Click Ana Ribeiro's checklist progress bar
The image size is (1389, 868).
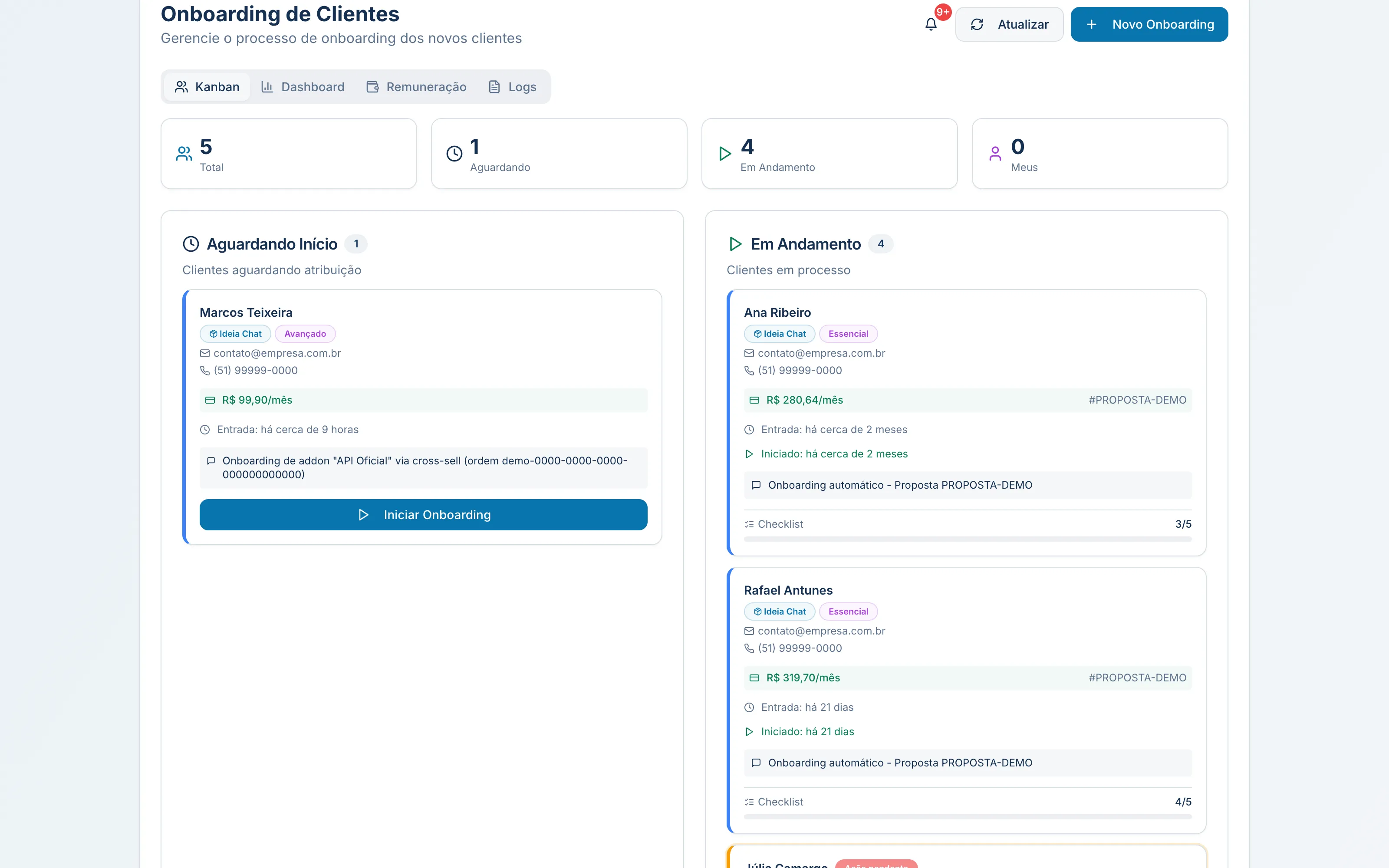(968, 539)
